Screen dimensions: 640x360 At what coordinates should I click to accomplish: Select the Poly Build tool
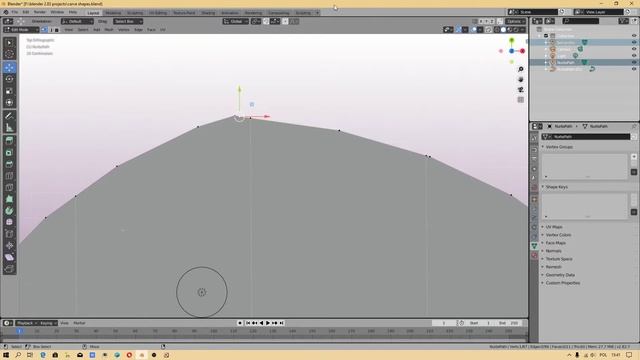(9, 199)
